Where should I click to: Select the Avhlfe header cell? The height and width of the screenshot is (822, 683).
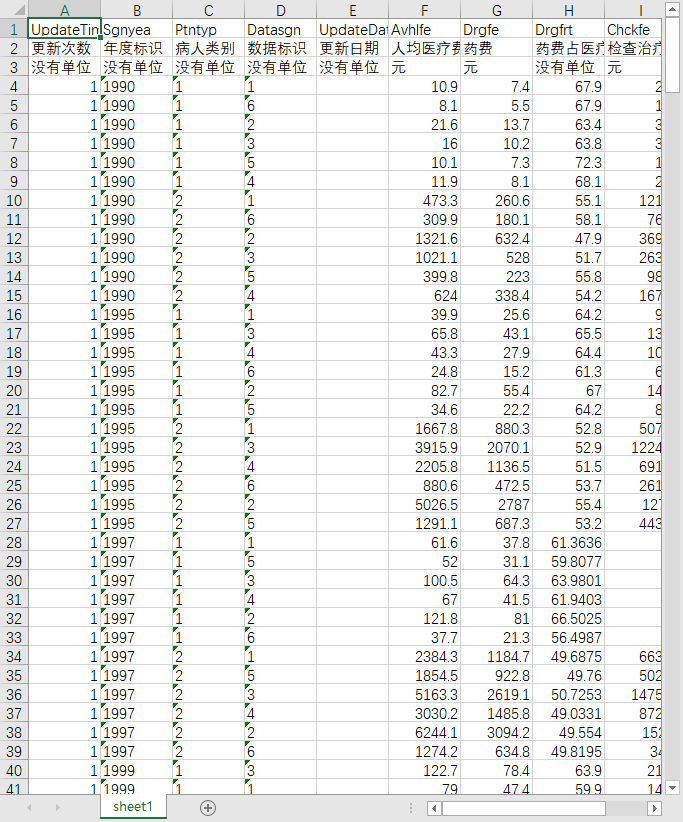[425, 29]
